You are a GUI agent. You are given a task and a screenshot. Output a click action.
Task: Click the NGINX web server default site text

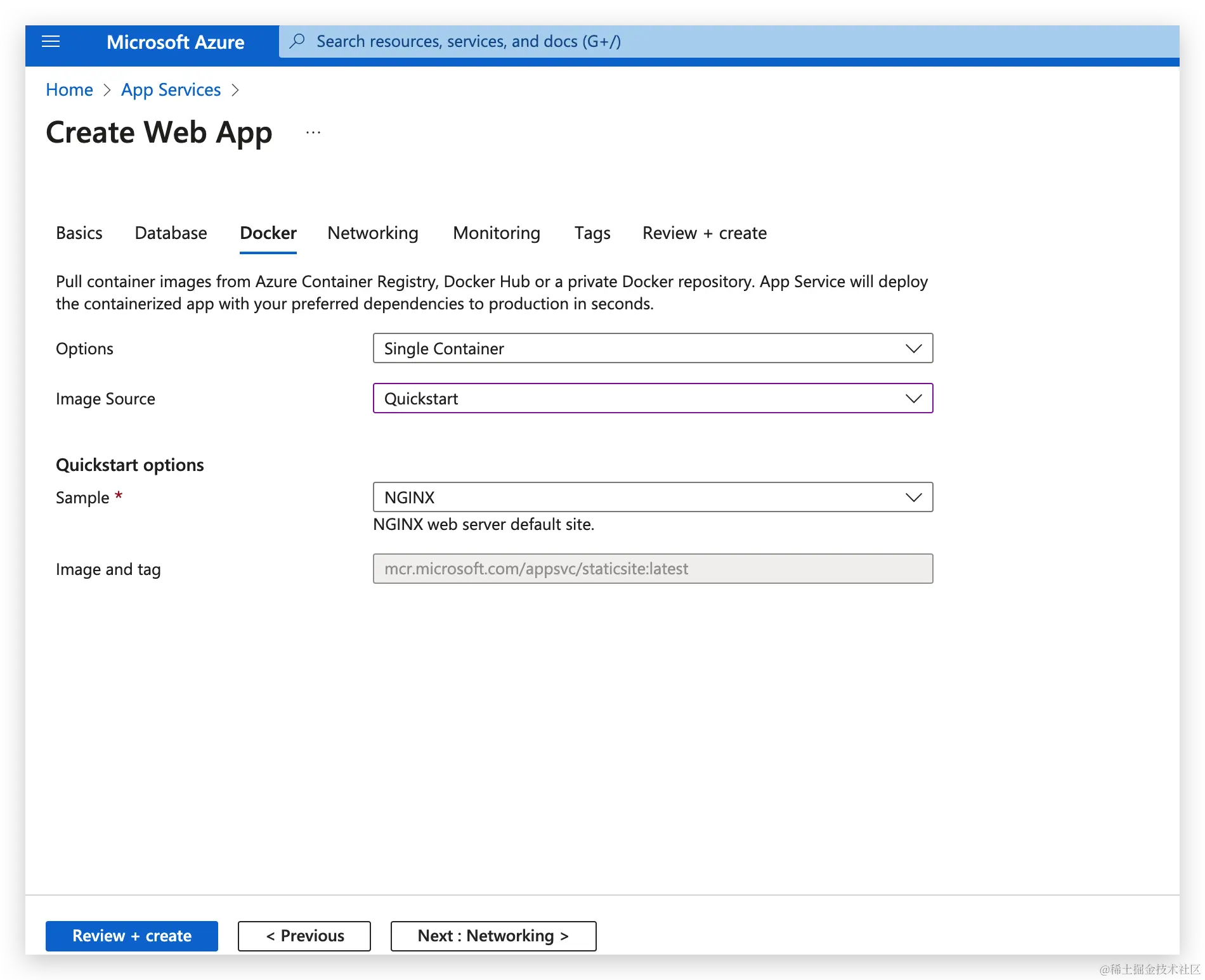483,524
